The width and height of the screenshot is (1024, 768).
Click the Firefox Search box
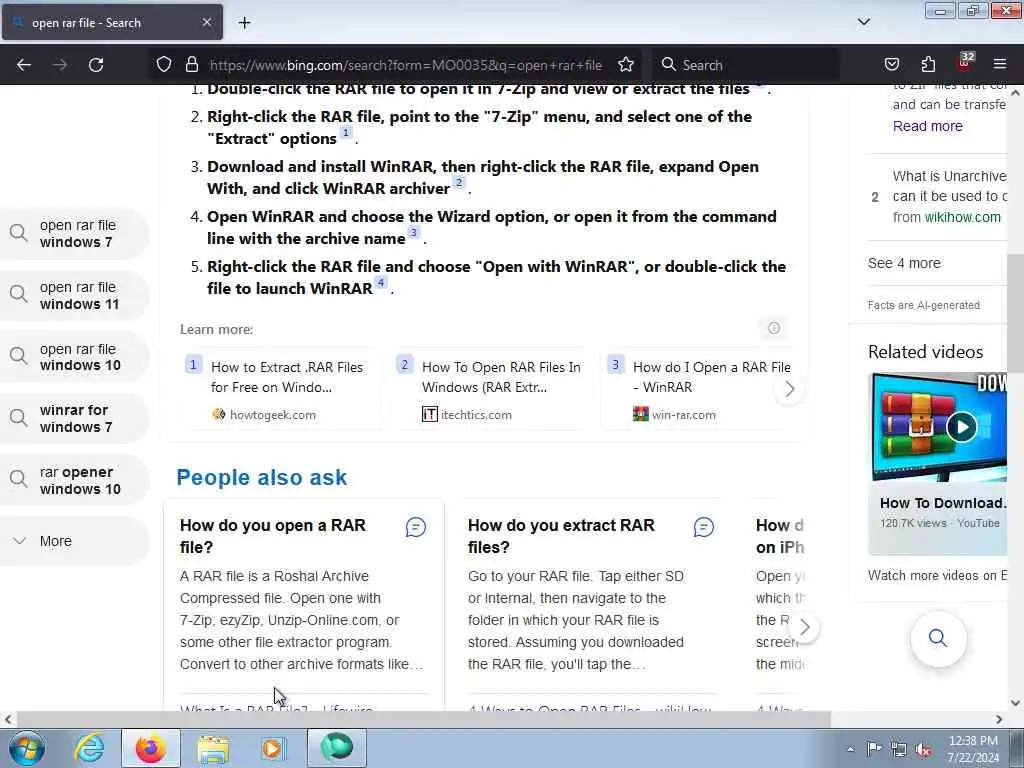coord(744,65)
